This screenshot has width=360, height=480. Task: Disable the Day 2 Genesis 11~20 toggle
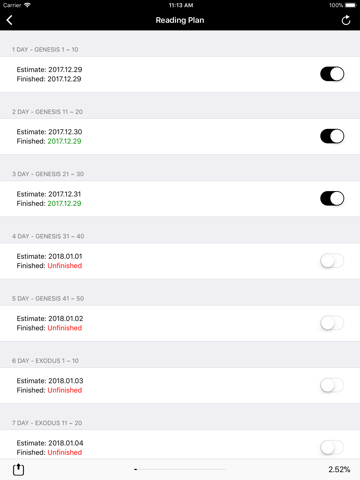(x=332, y=136)
